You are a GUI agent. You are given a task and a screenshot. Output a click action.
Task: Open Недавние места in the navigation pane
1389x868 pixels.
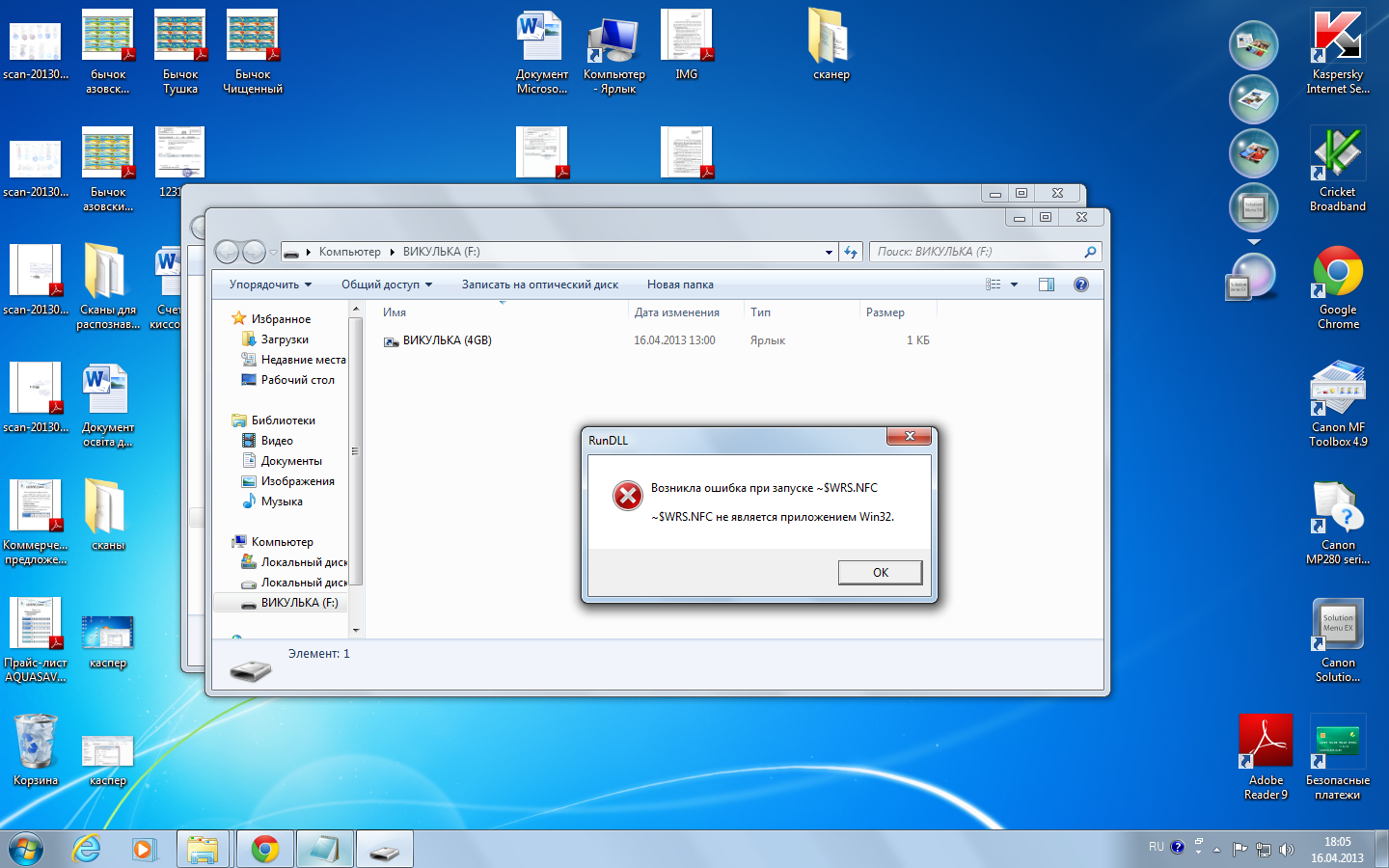pyautogui.click(x=303, y=360)
